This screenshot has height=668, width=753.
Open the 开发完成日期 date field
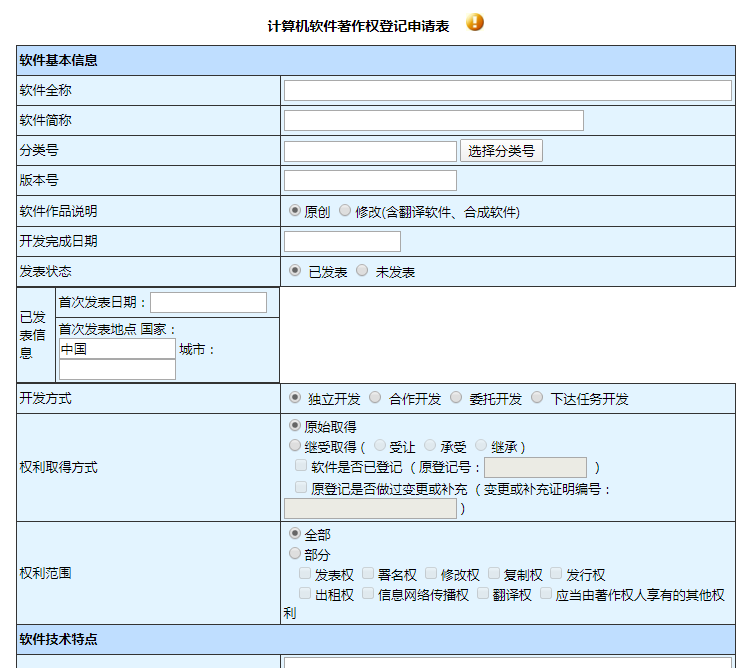pyautogui.click(x=342, y=241)
